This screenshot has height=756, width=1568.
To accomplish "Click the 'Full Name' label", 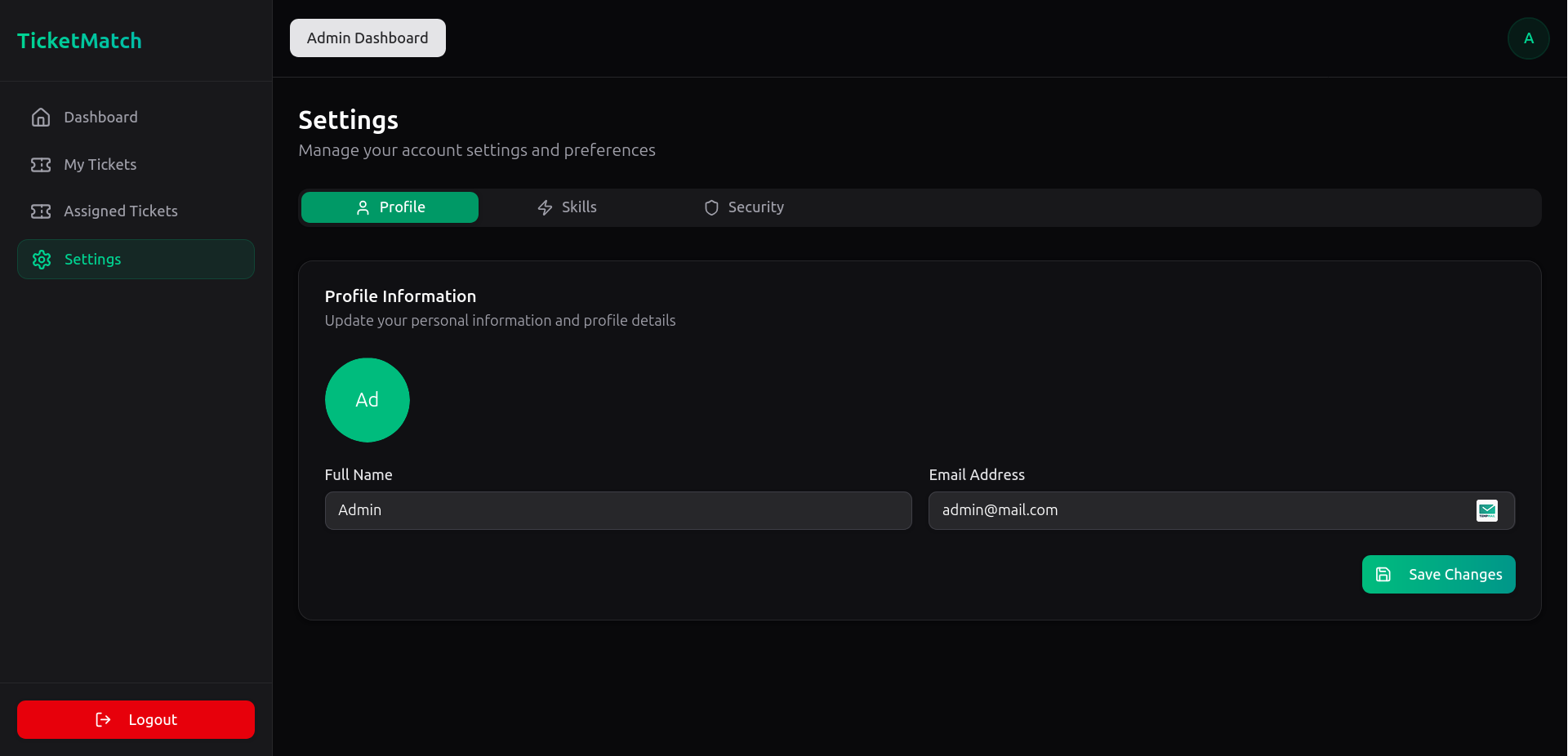I will 359,475.
